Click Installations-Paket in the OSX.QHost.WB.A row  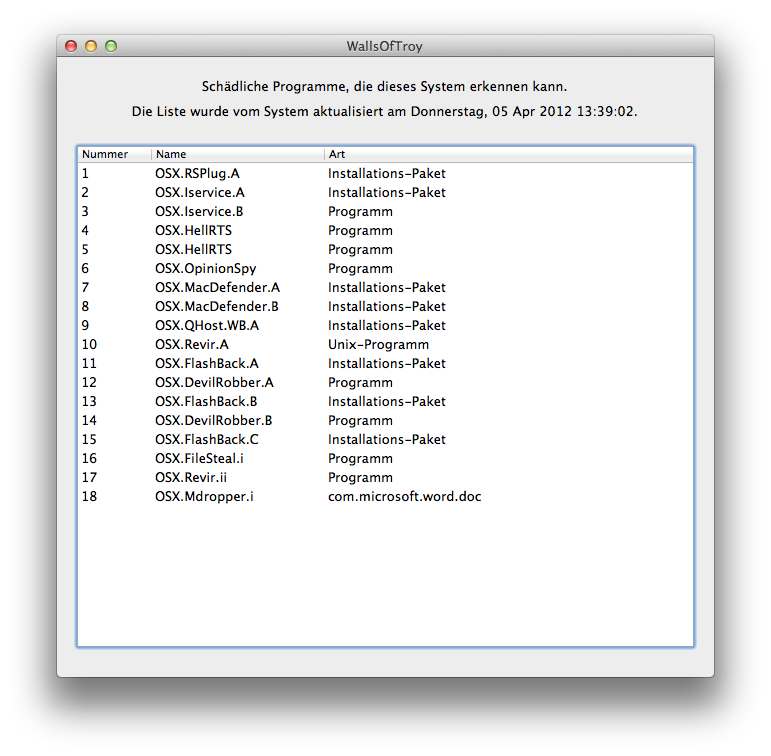[387, 326]
